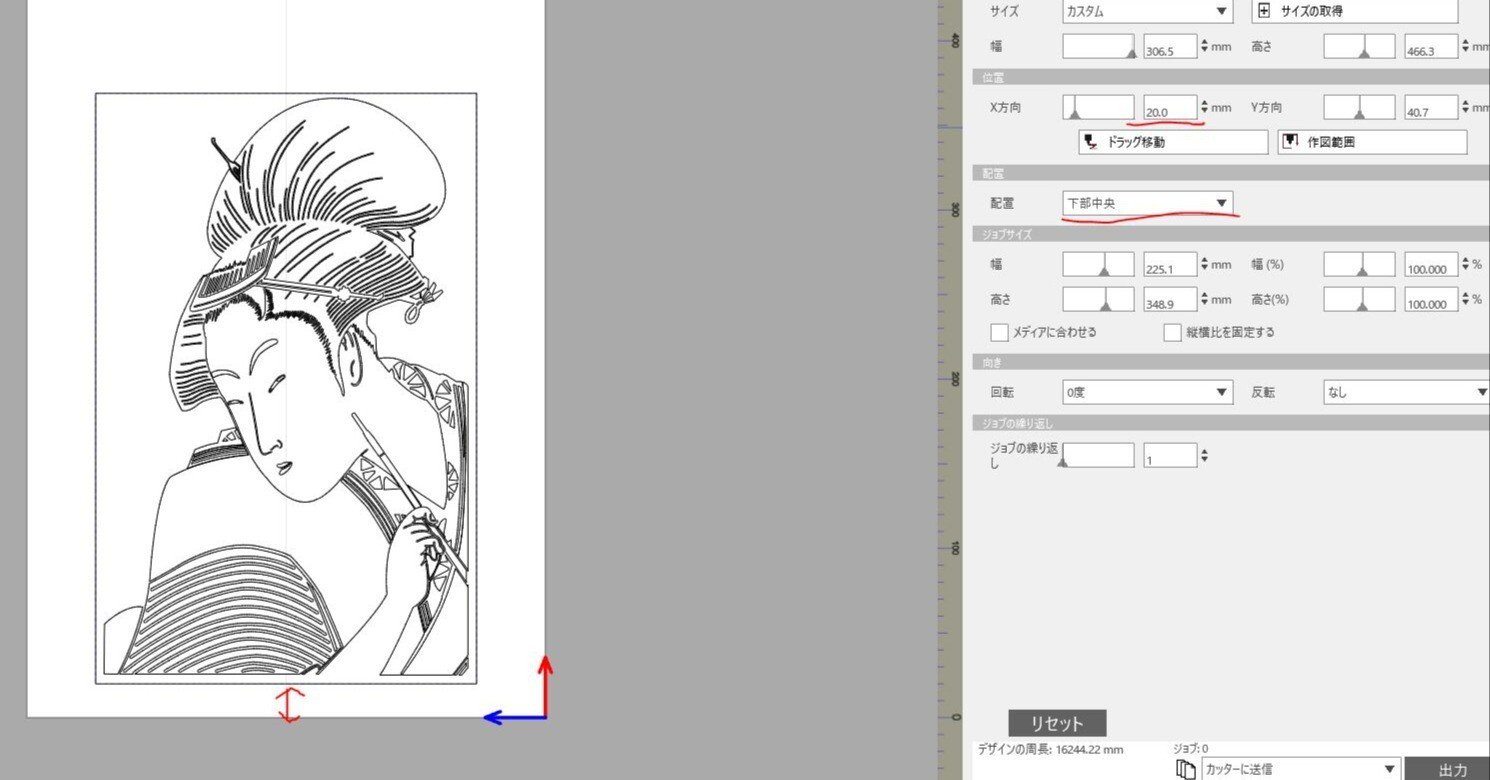
Task: Click the 高さ(%) stepper arrows
Action: (x=1465, y=300)
